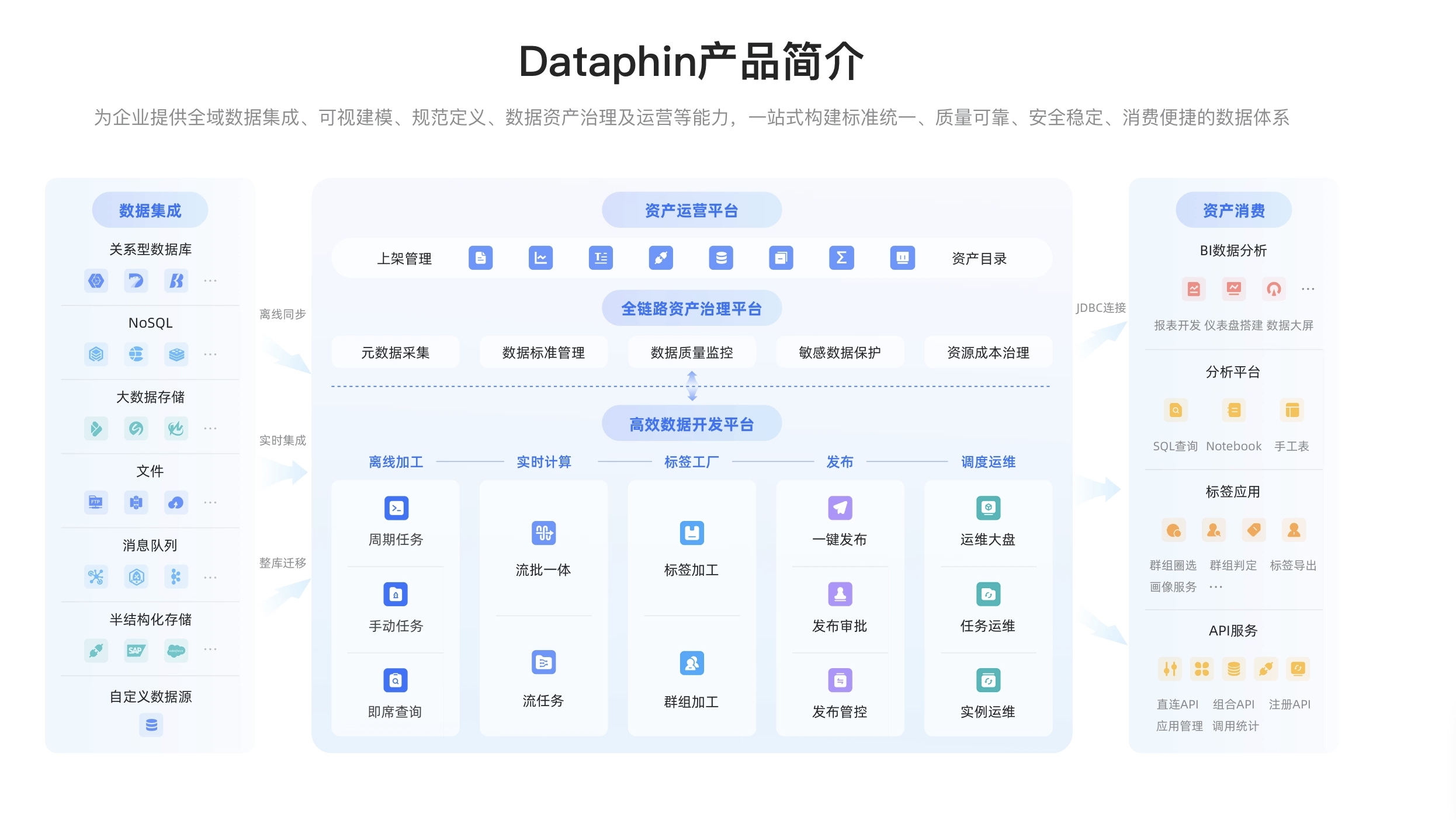Click the 元数据采集 button
This screenshot has height=820, width=1456.
(x=396, y=352)
